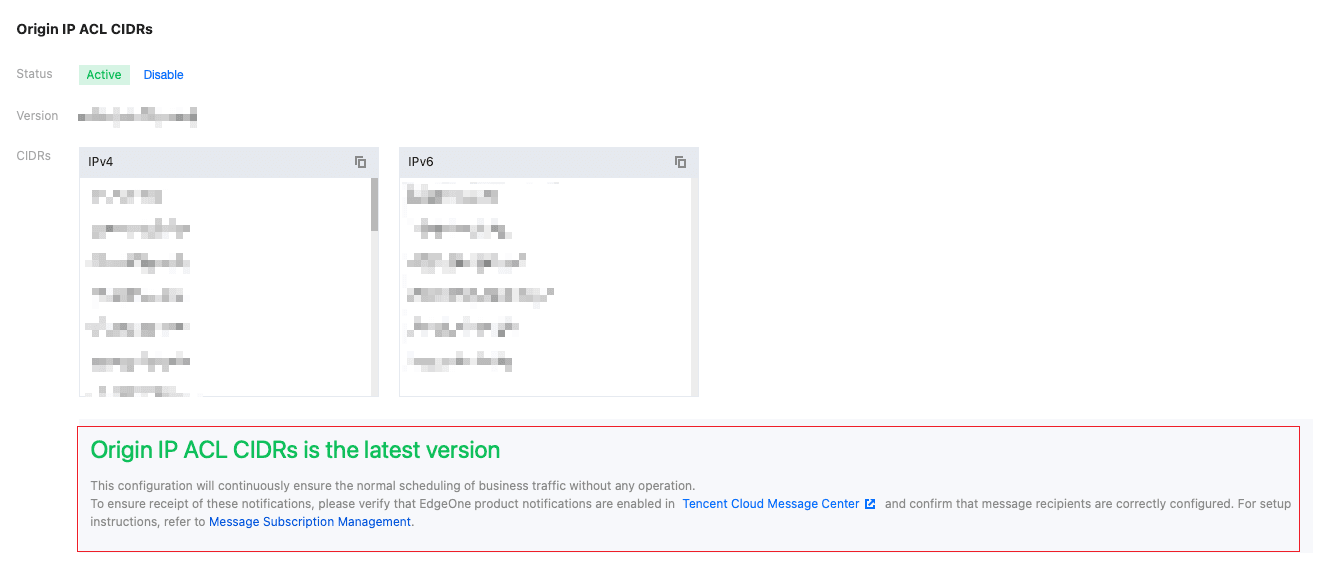
Task: Click the IPv4 list scrollbar thumb
Action: (x=375, y=204)
